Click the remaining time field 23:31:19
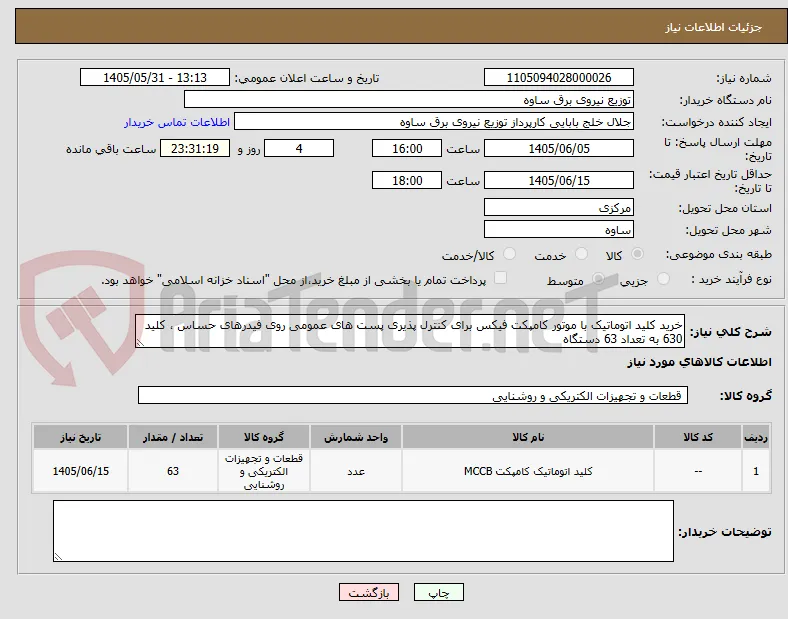Viewport: 788px width, 619px height. [195, 148]
